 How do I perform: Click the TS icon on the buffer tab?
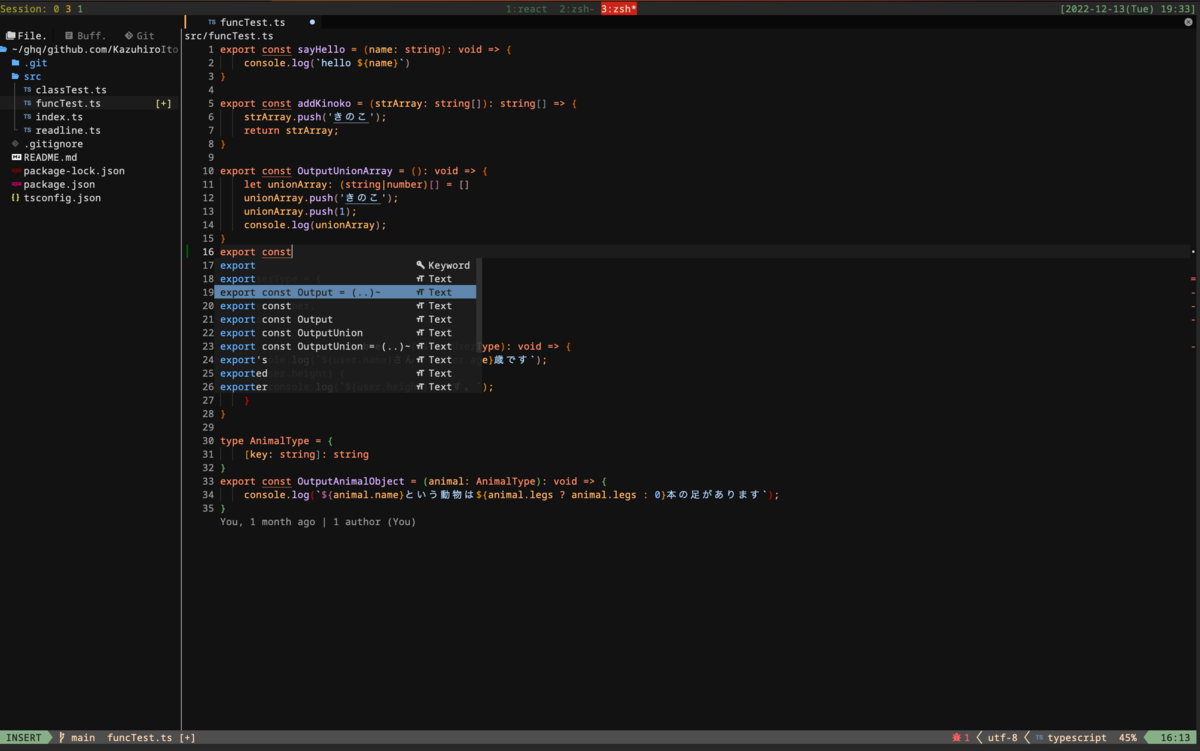pyautogui.click(x=212, y=22)
